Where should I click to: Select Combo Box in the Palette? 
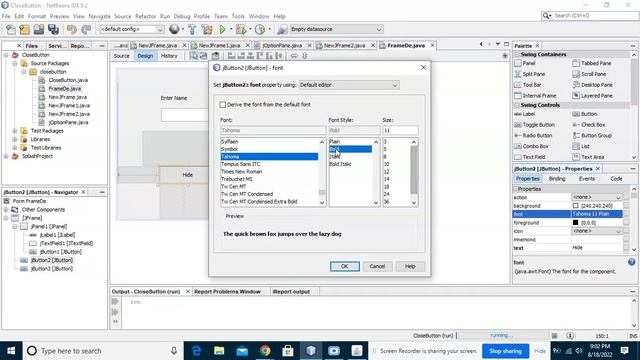click(x=532, y=146)
